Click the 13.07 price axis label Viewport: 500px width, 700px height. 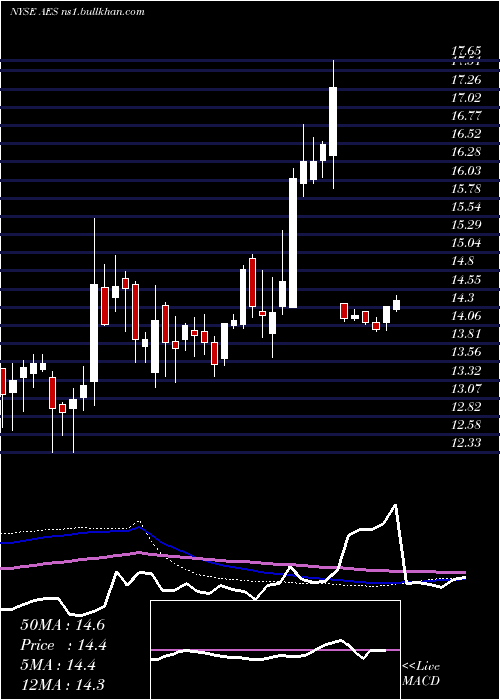(467, 388)
